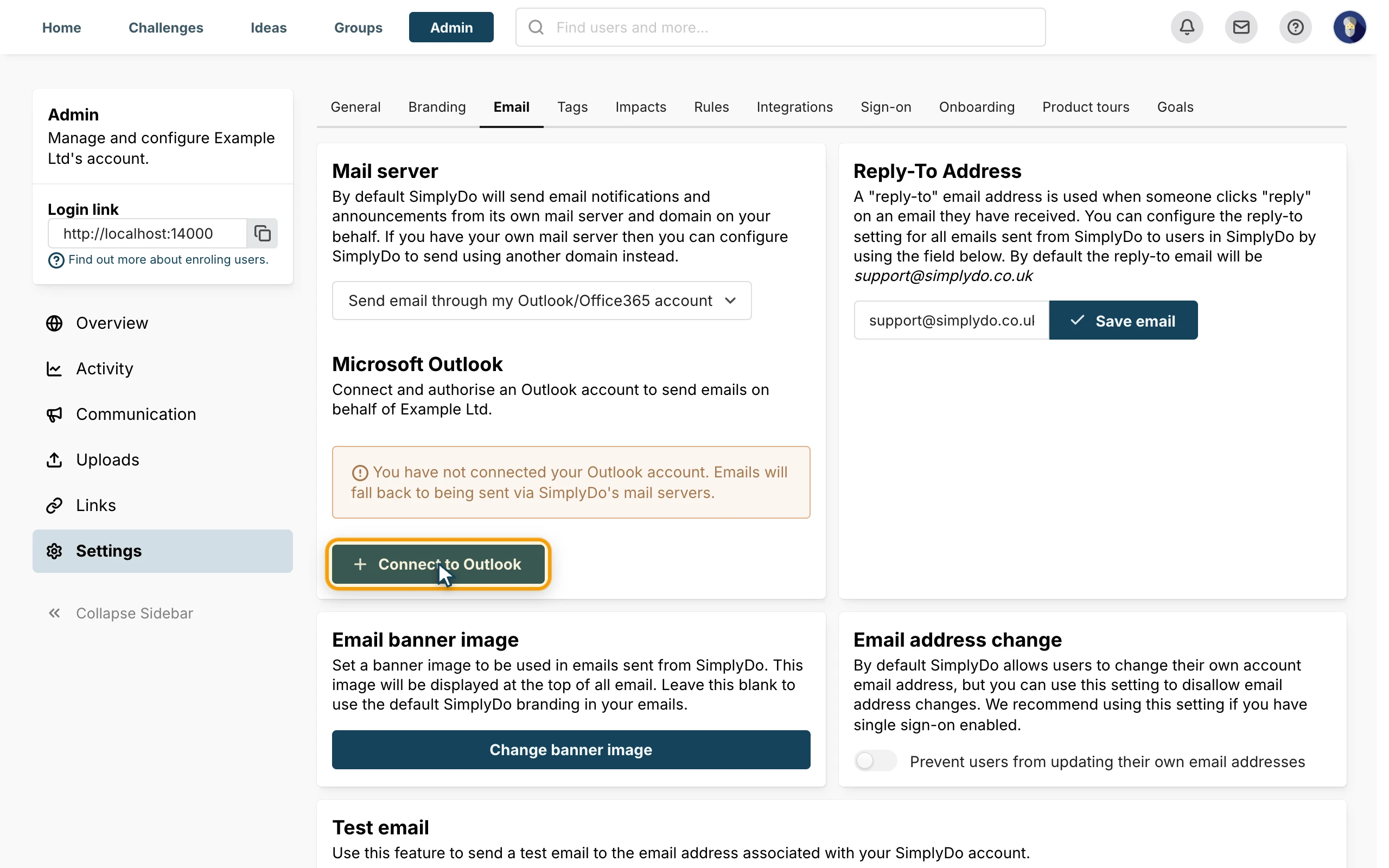Click Connect to Outlook button
This screenshot has height=868, width=1389.
[438, 564]
